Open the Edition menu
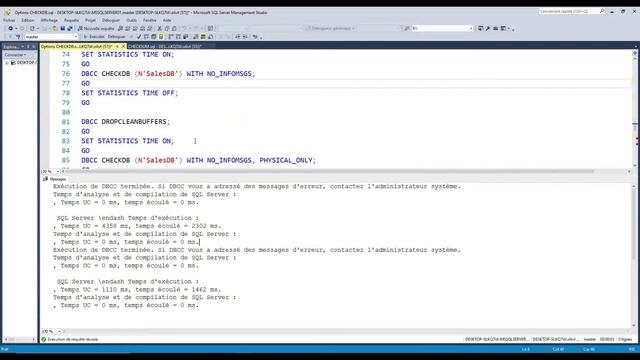Viewport: 640px width, 360px height. pos(28,20)
